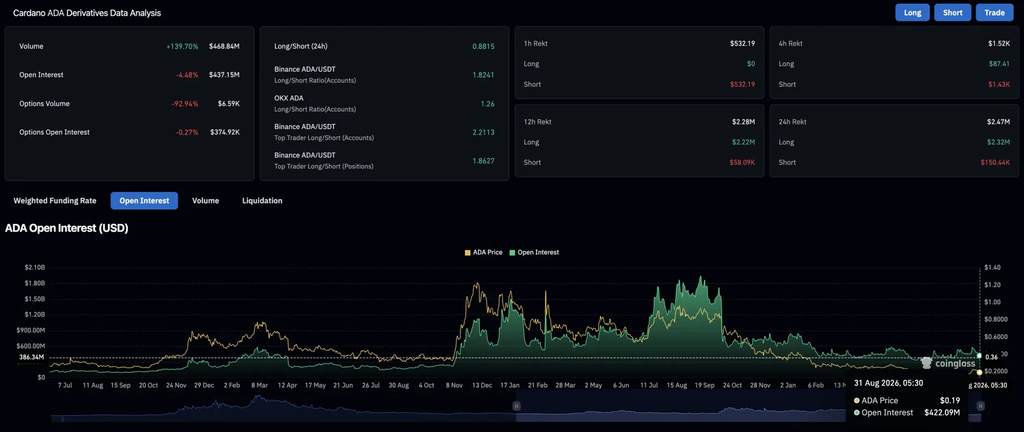Click ADA Price yellow legend swatch
The image size is (1024, 432).
coord(467,252)
